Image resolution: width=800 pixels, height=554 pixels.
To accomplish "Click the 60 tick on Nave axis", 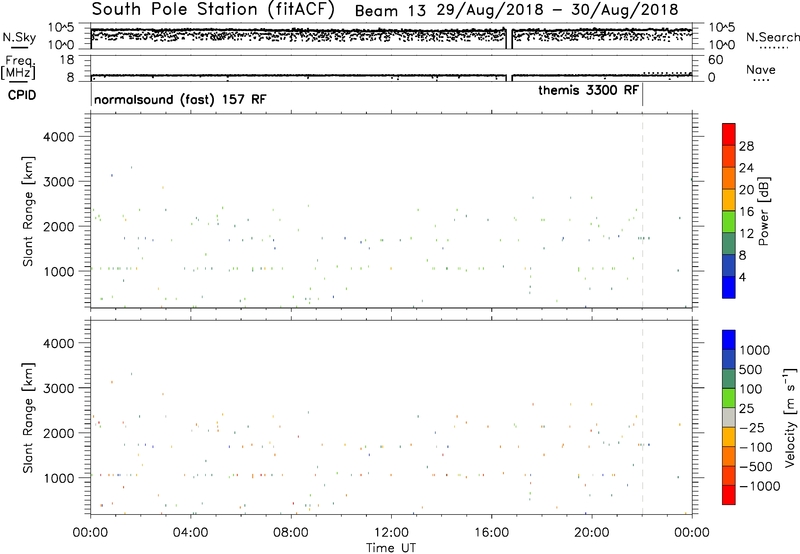I will click(715, 60).
